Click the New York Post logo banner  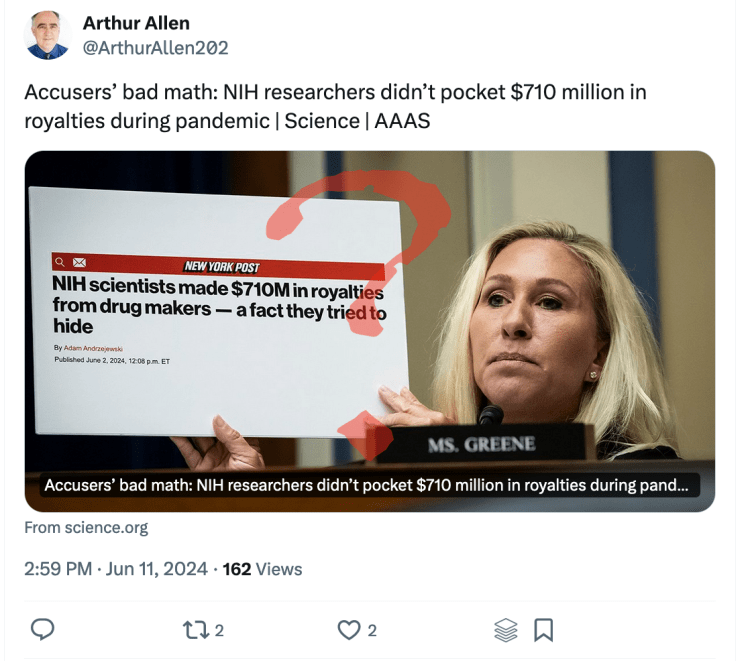tap(221, 267)
